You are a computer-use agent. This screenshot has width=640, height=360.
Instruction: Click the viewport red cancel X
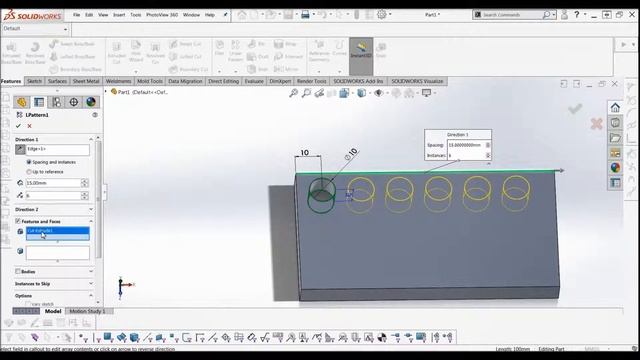(x=596, y=124)
